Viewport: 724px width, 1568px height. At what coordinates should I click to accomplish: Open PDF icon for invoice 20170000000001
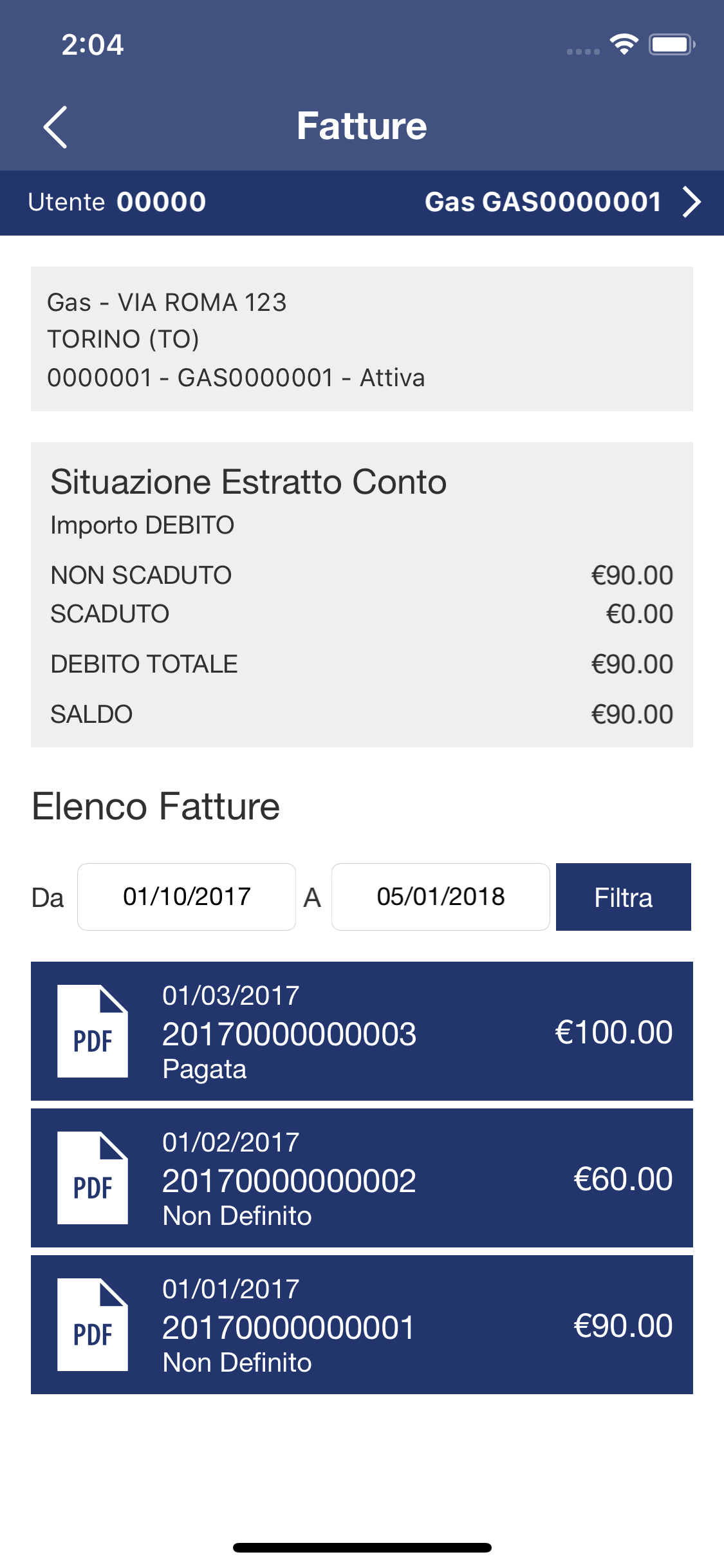pyautogui.click(x=93, y=1325)
